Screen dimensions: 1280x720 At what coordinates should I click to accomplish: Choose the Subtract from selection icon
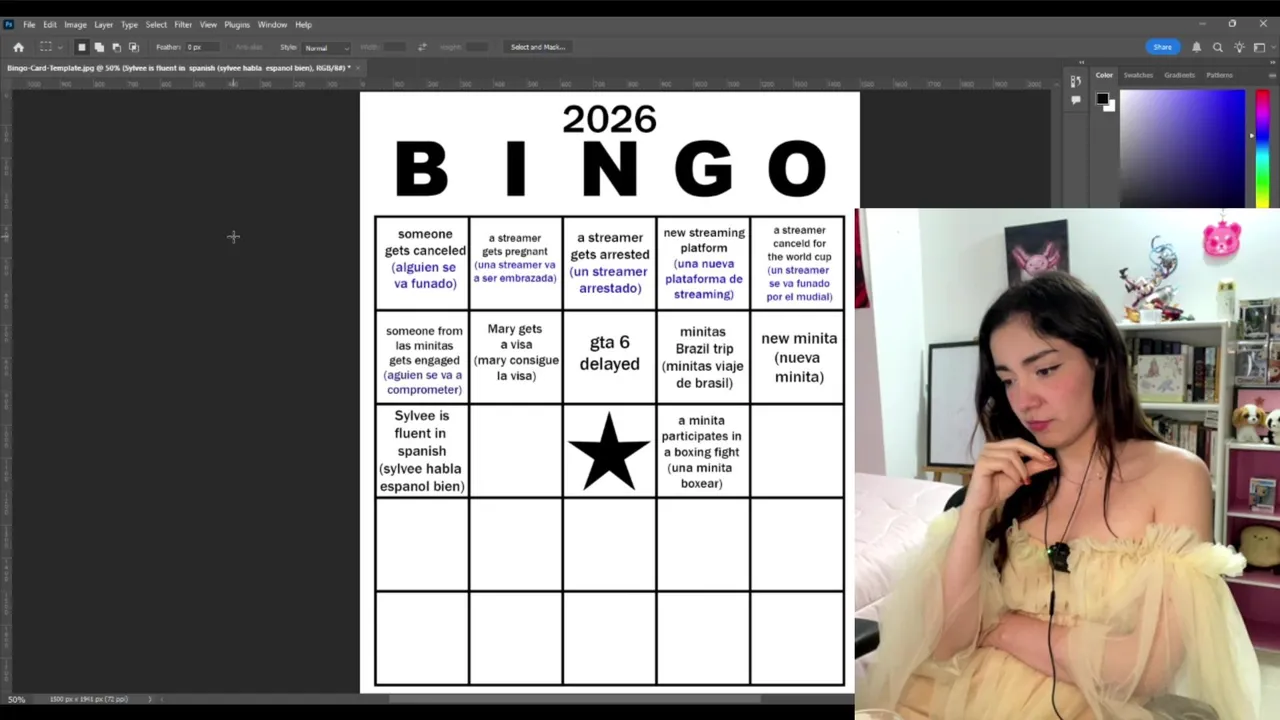(116, 47)
